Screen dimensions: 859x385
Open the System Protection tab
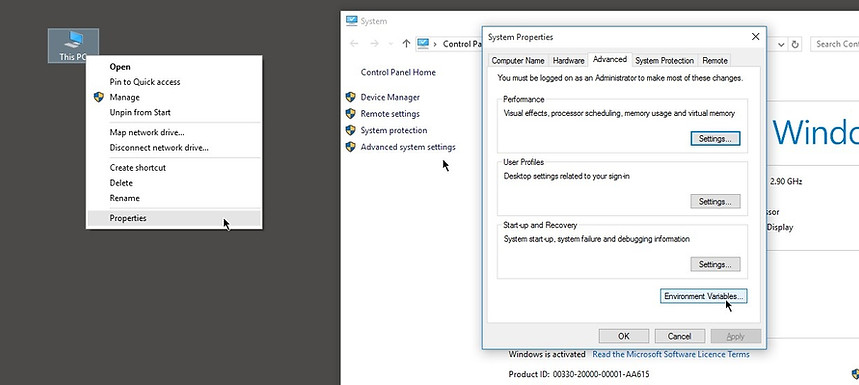pos(665,60)
